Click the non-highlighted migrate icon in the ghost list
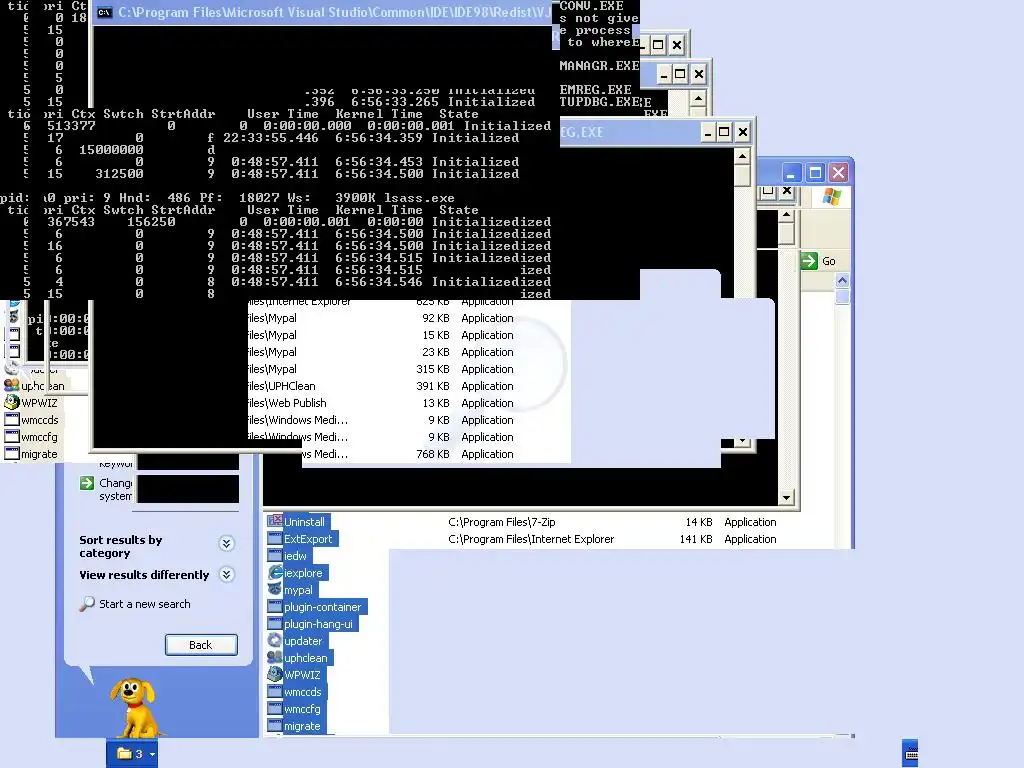This screenshot has height=768, width=1024. click(12, 453)
